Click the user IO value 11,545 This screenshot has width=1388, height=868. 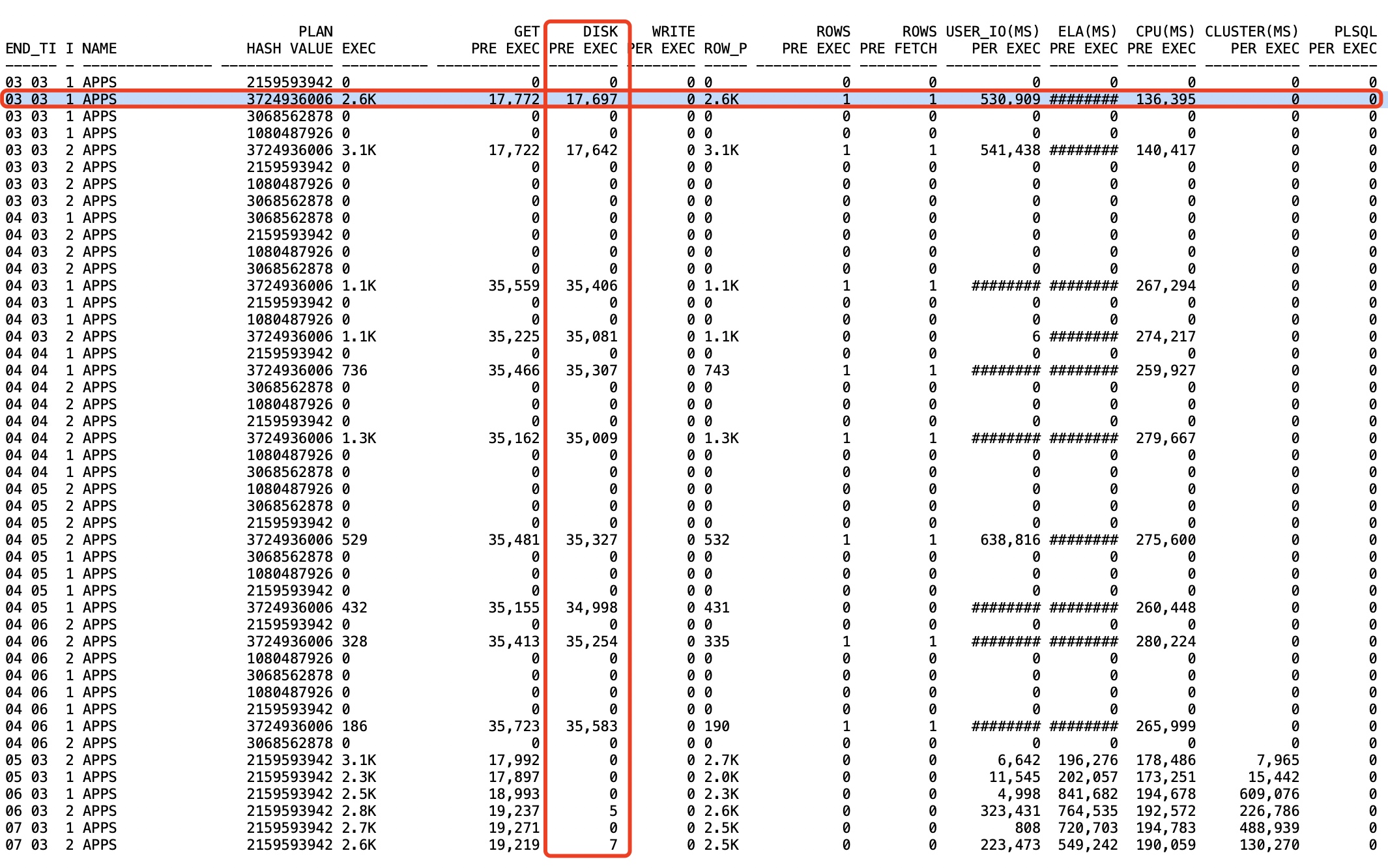point(1015,777)
